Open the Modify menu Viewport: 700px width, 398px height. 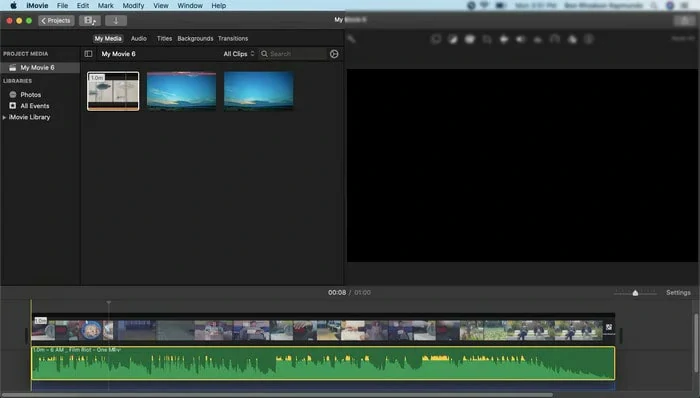pos(133,6)
